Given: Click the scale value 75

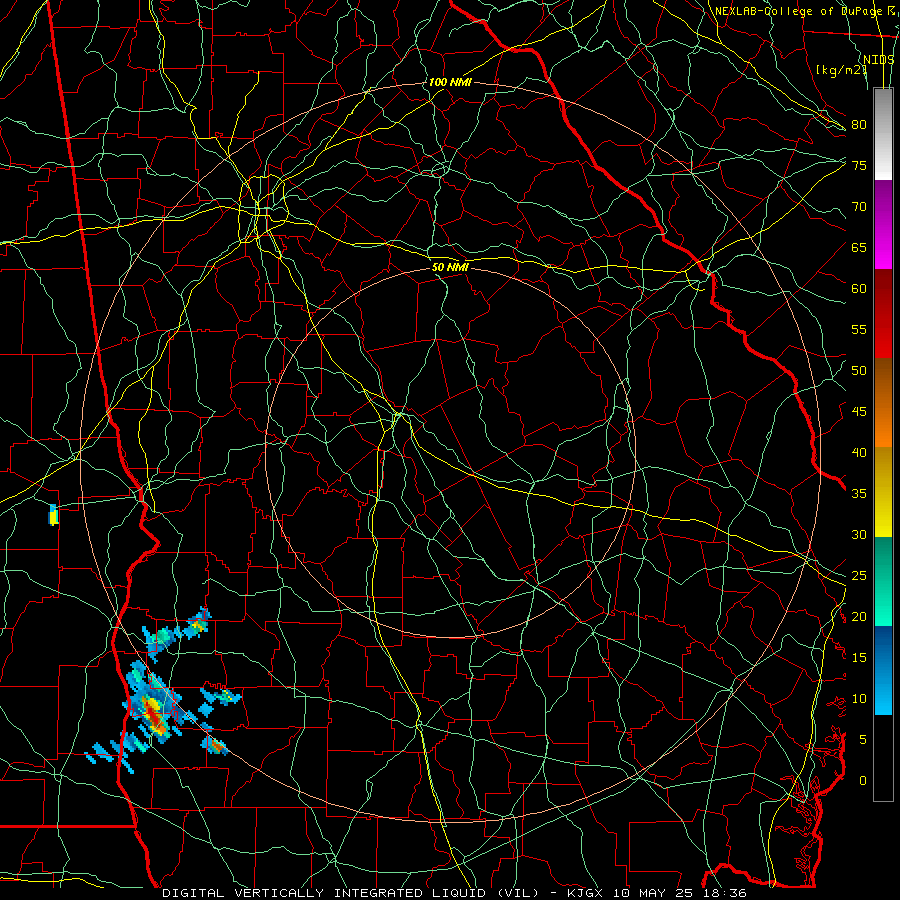Looking at the screenshot, I should 859,165.
